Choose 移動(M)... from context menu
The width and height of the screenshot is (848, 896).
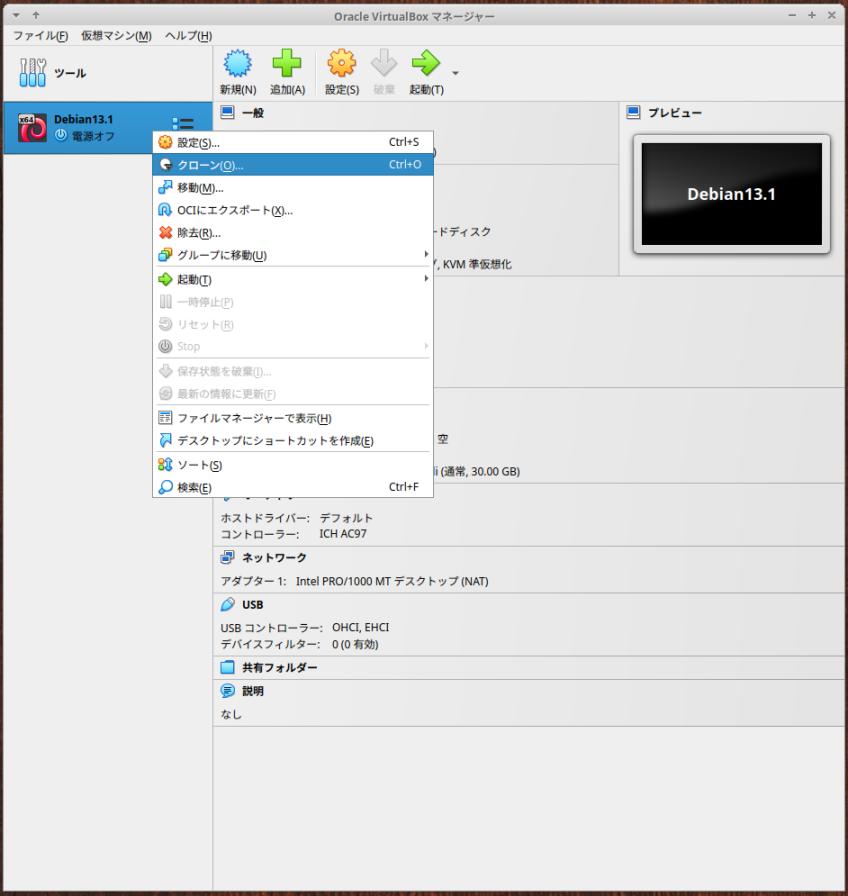coord(293,187)
